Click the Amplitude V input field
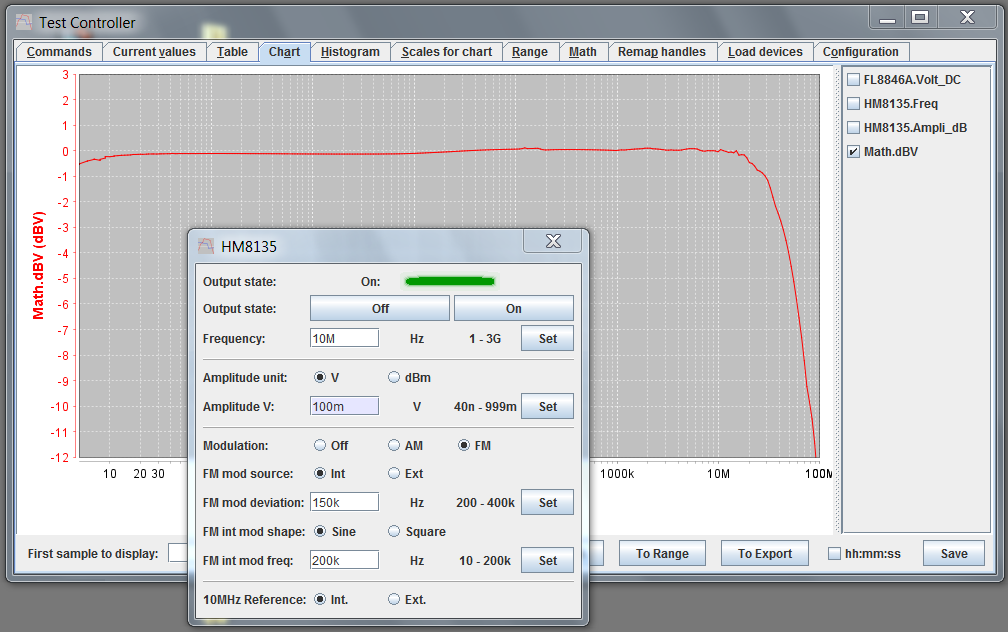This screenshot has width=1008, height=632. point(344,406)
